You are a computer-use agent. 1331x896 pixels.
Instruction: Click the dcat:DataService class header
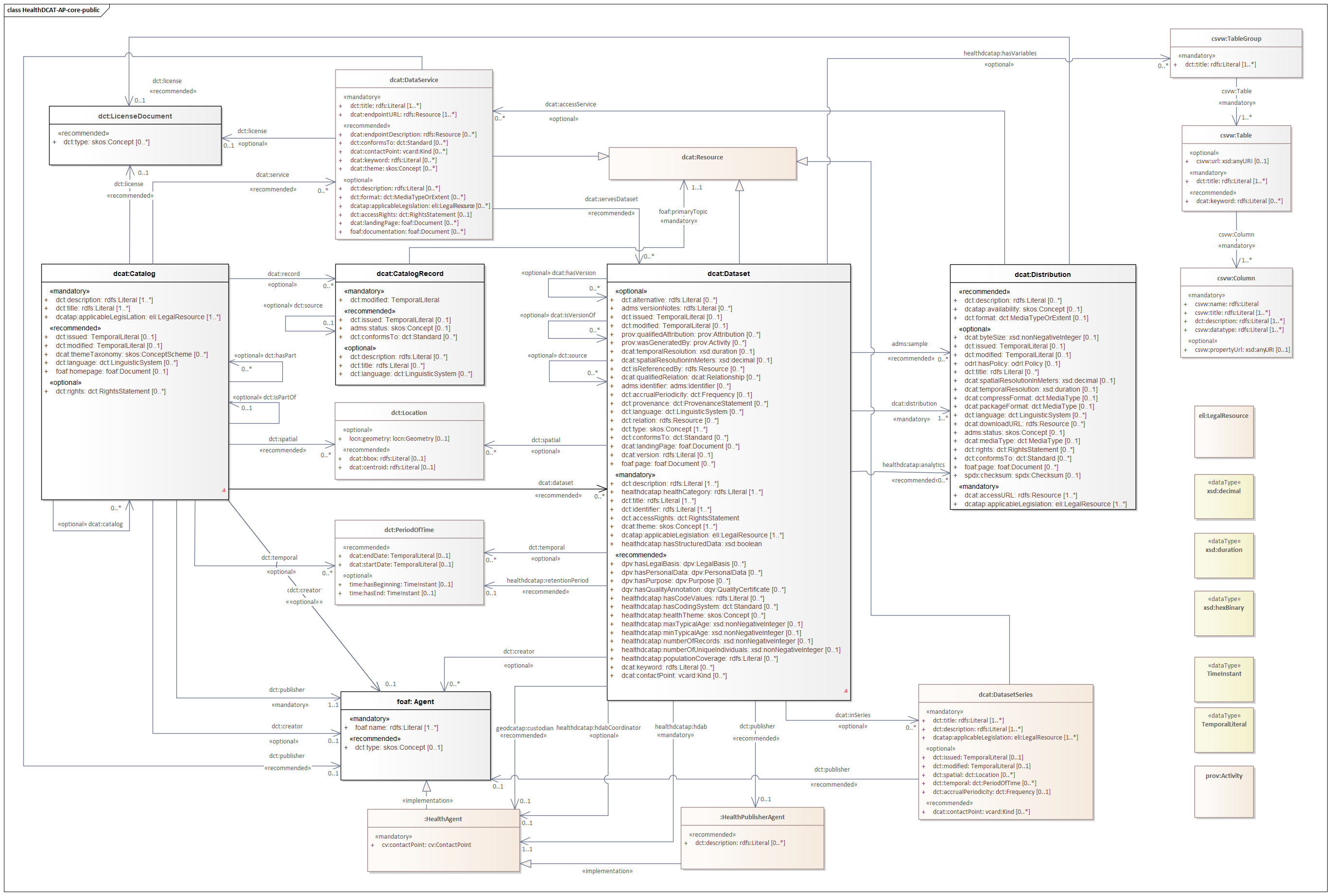[x=414, y=79]
